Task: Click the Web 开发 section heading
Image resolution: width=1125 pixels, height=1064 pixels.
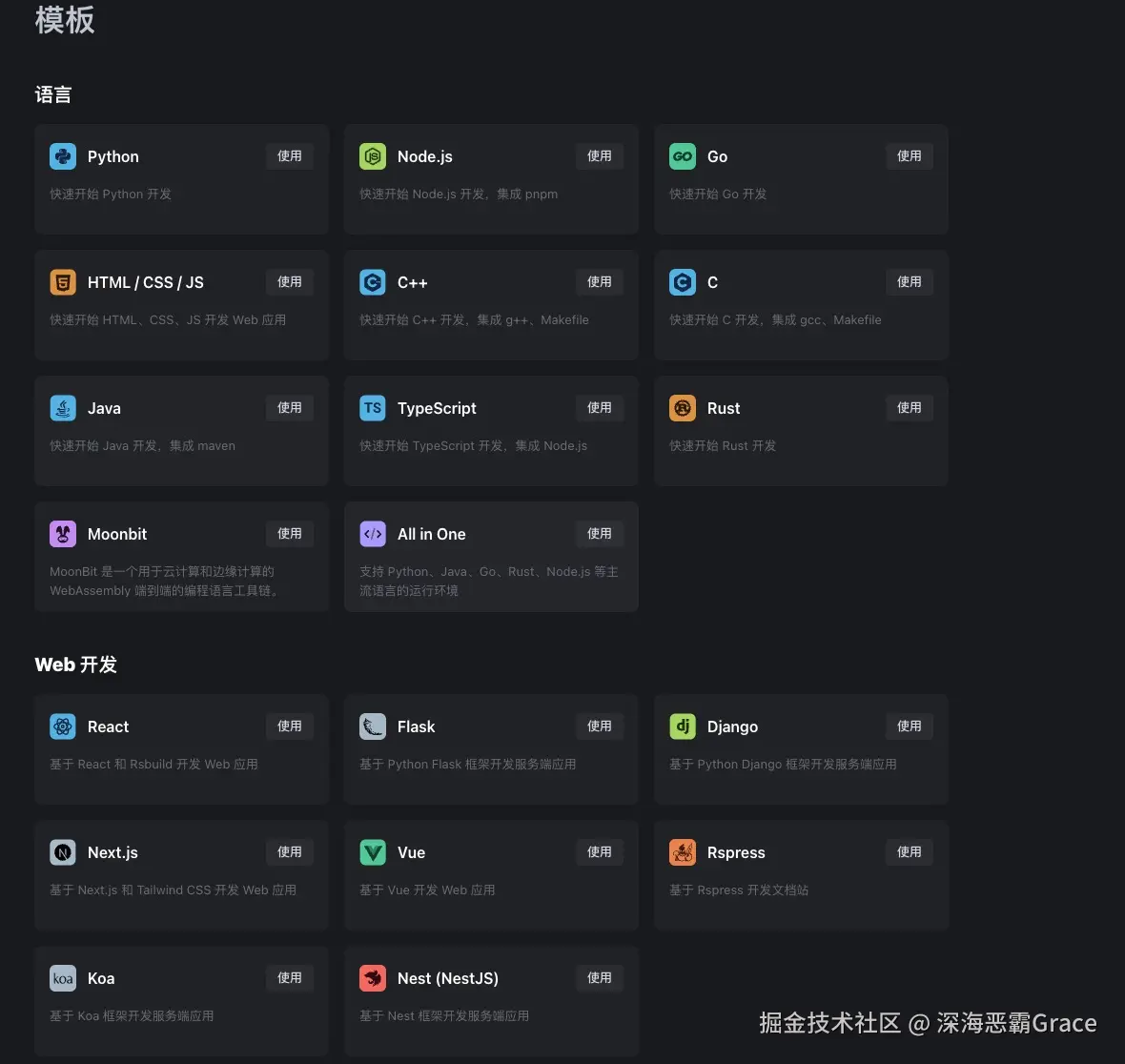Action: click(x=76, y=665)
